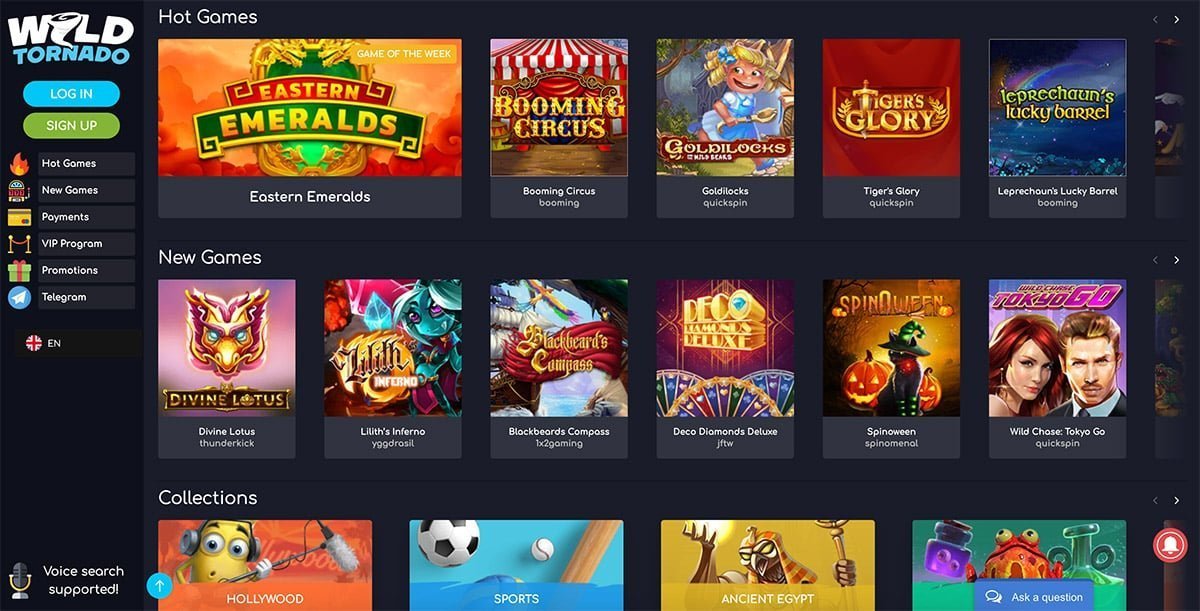Activate the voice search microphone icon
The height and width of the screenshot is (611, 1200).
[19, 580]
